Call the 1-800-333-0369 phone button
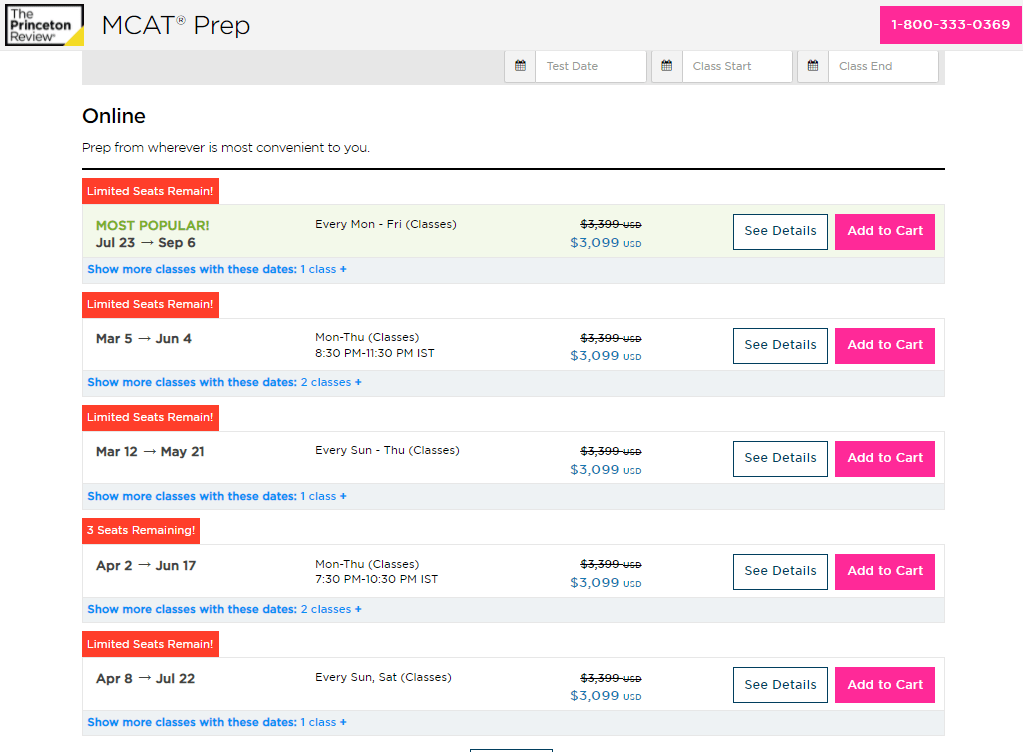The image size is (1023, 752). pos(951,25)
